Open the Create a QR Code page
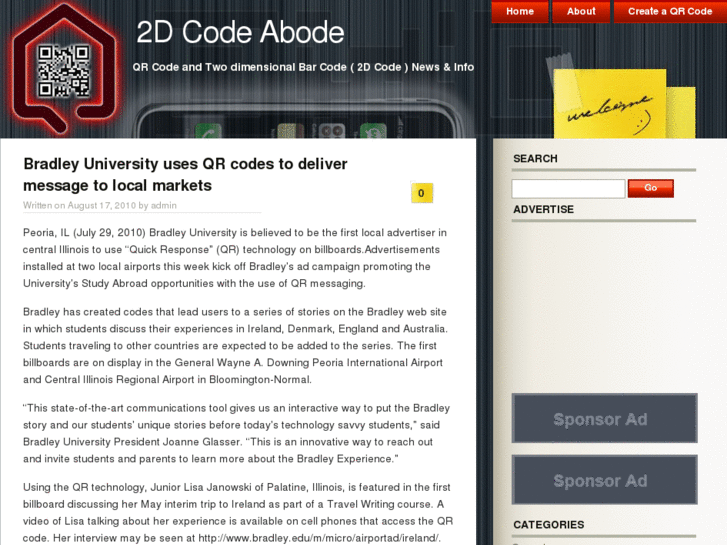This screenshot has width=727, height=545. point(670,11)
